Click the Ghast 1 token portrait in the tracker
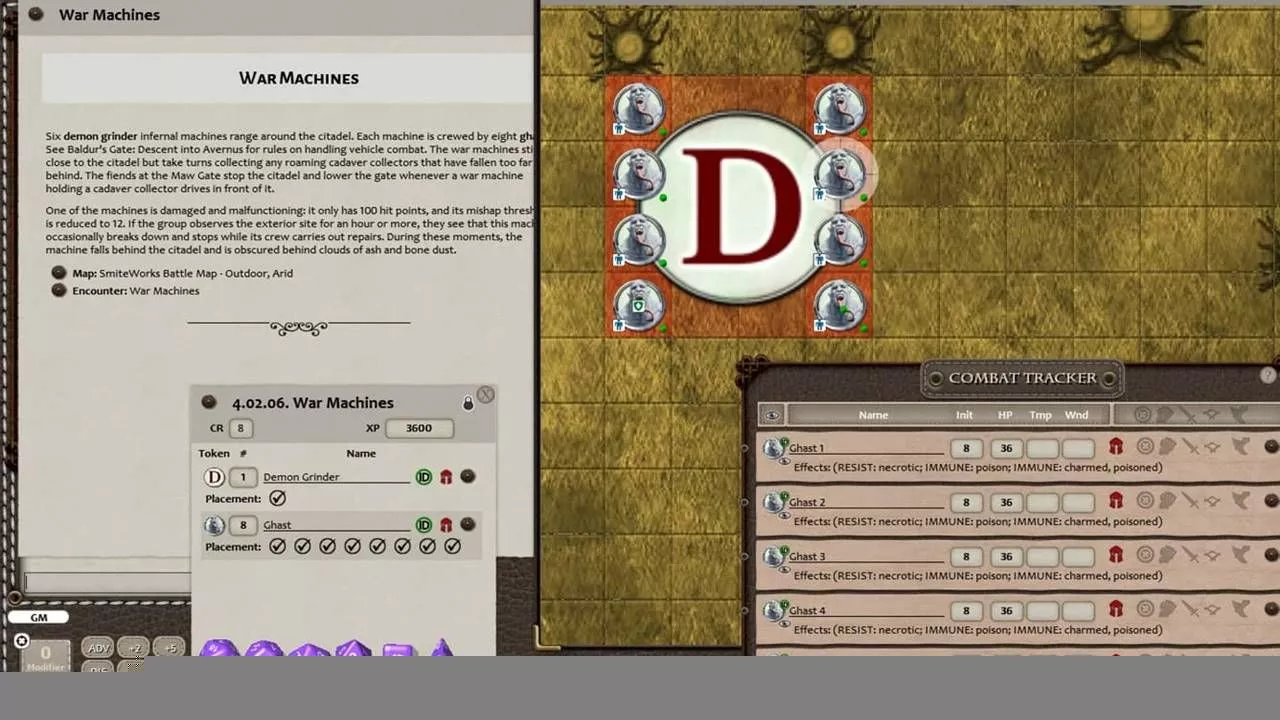The height and width of the screenshot is (720, 1280). click(x=775, y=448)
